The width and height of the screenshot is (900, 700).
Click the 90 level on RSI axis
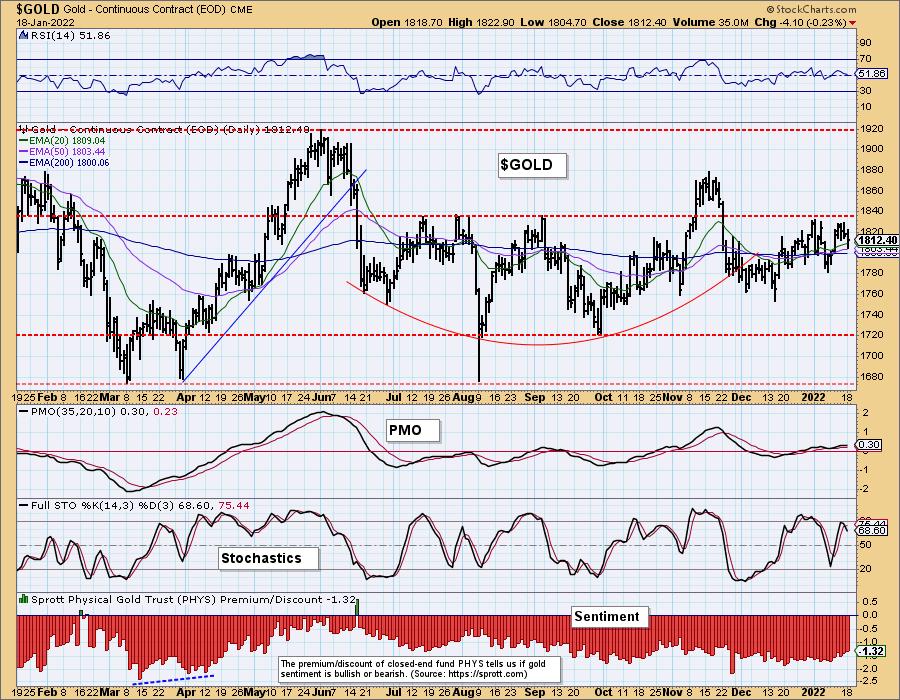click(x=865, y=42)
